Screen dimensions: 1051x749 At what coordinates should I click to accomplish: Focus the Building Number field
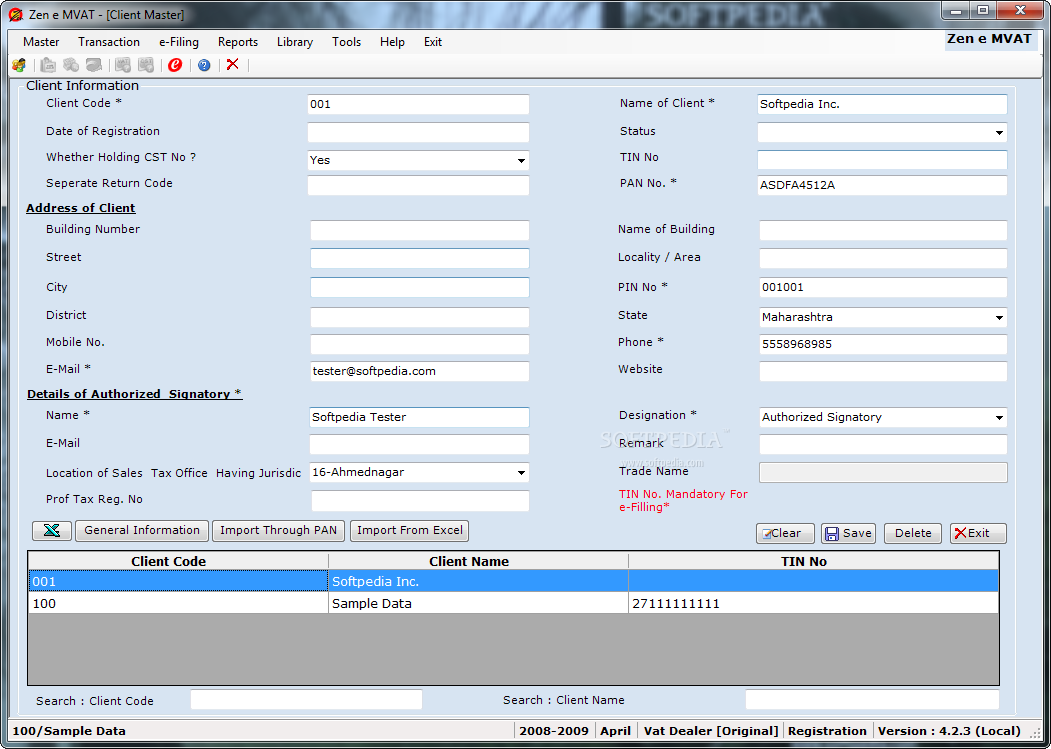tap(420, 230)
